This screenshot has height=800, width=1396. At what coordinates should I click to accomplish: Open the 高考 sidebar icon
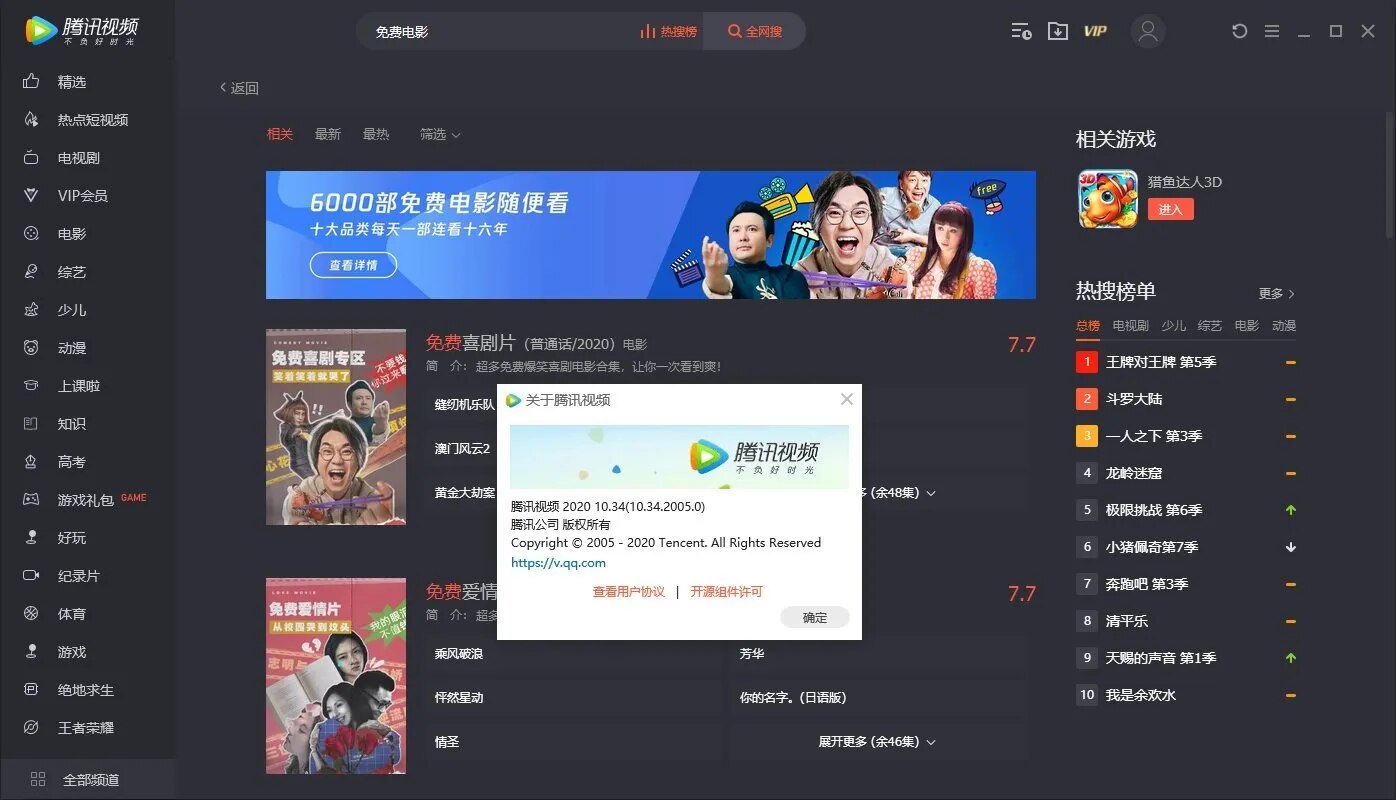pyautogui.click(x=31, y=462)
